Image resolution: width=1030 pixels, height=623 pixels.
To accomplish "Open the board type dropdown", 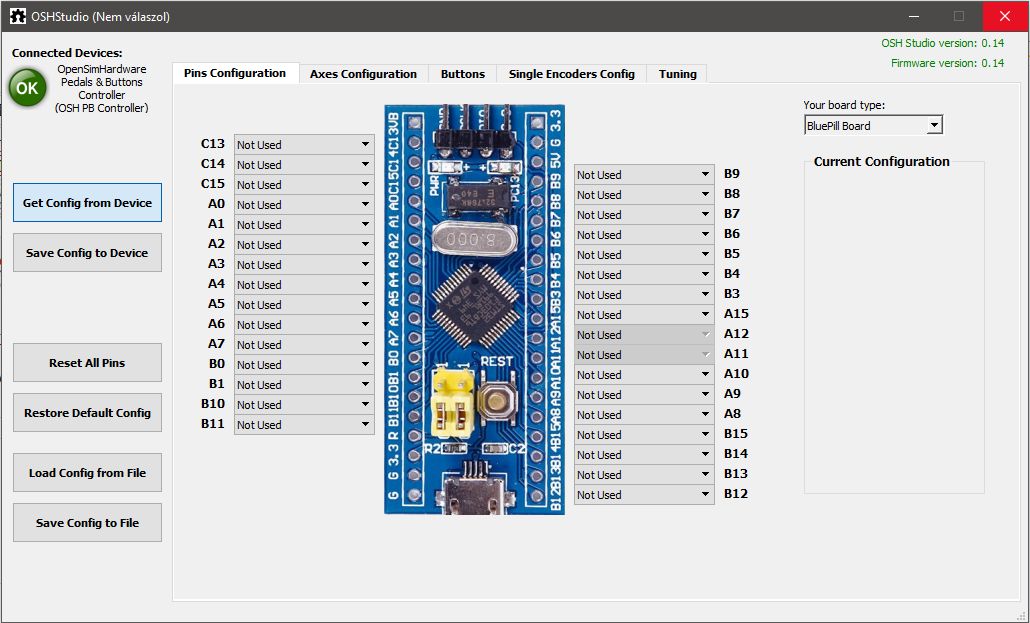I will (873, 126).
